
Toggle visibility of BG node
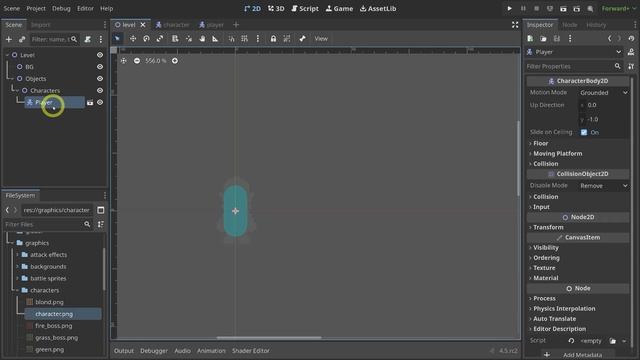pos(100,67)
